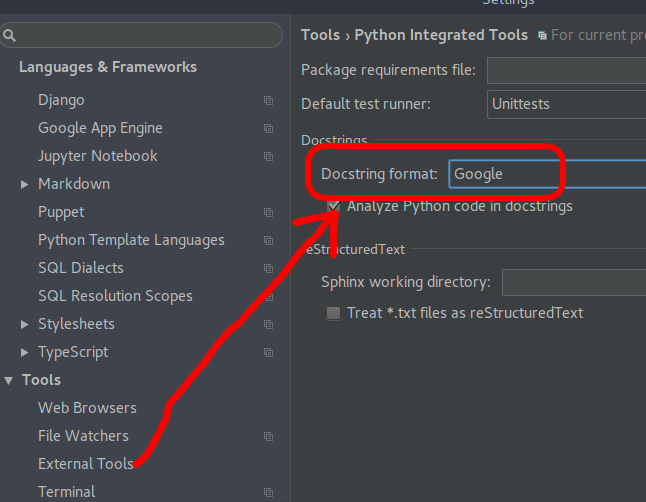Open Jupyter Notebook settings
This screenshot has width=646, height=502.
click(98, 156)
